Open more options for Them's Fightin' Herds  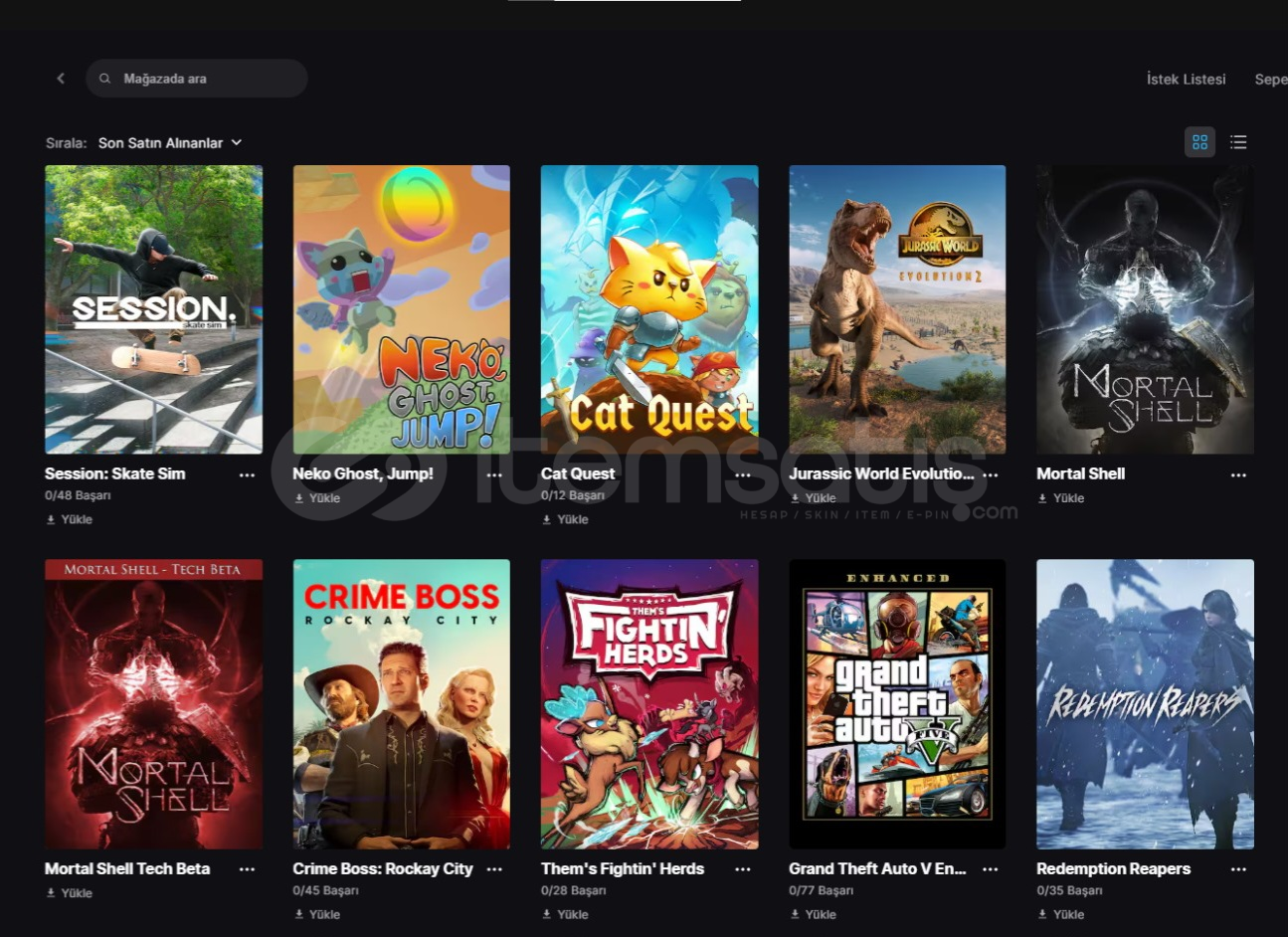click(743, 869)
